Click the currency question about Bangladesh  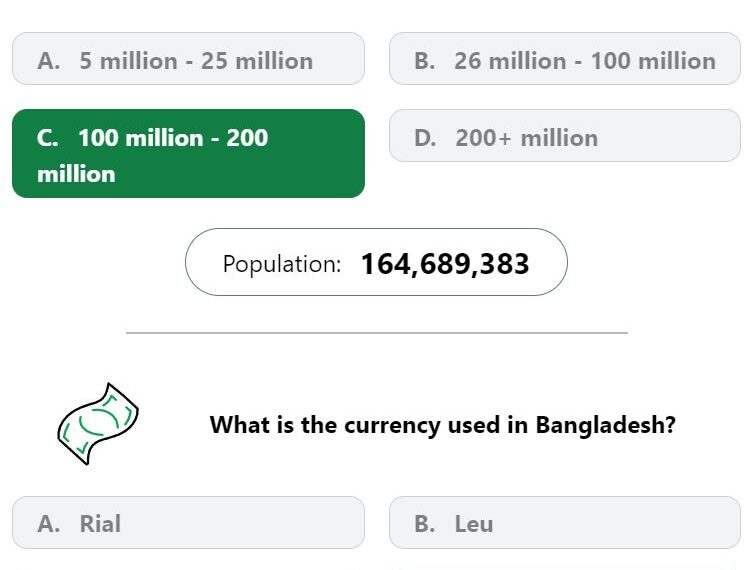pos(443,425)
